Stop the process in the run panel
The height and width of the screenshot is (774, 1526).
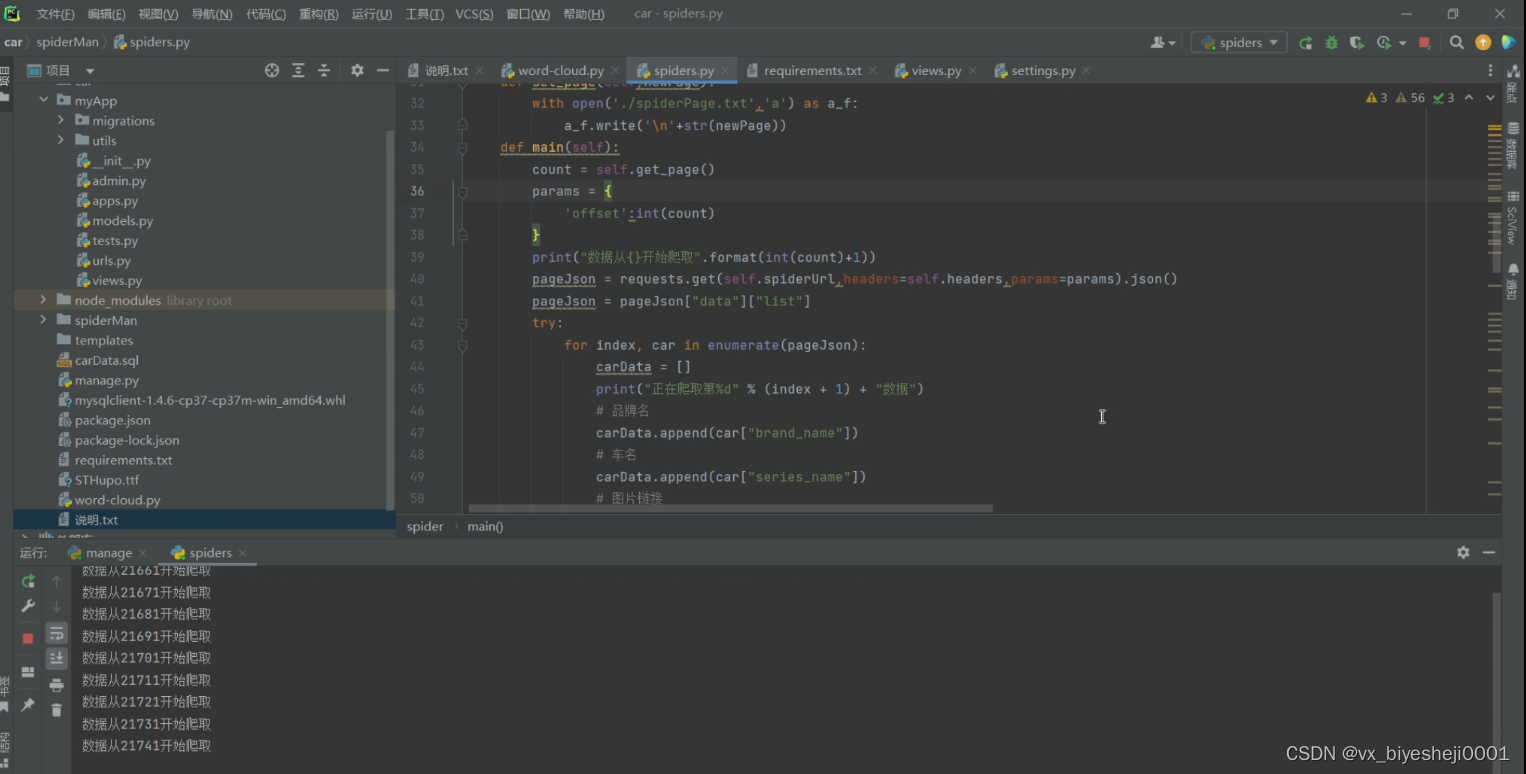pyautogui.click(x=28, y=638)
